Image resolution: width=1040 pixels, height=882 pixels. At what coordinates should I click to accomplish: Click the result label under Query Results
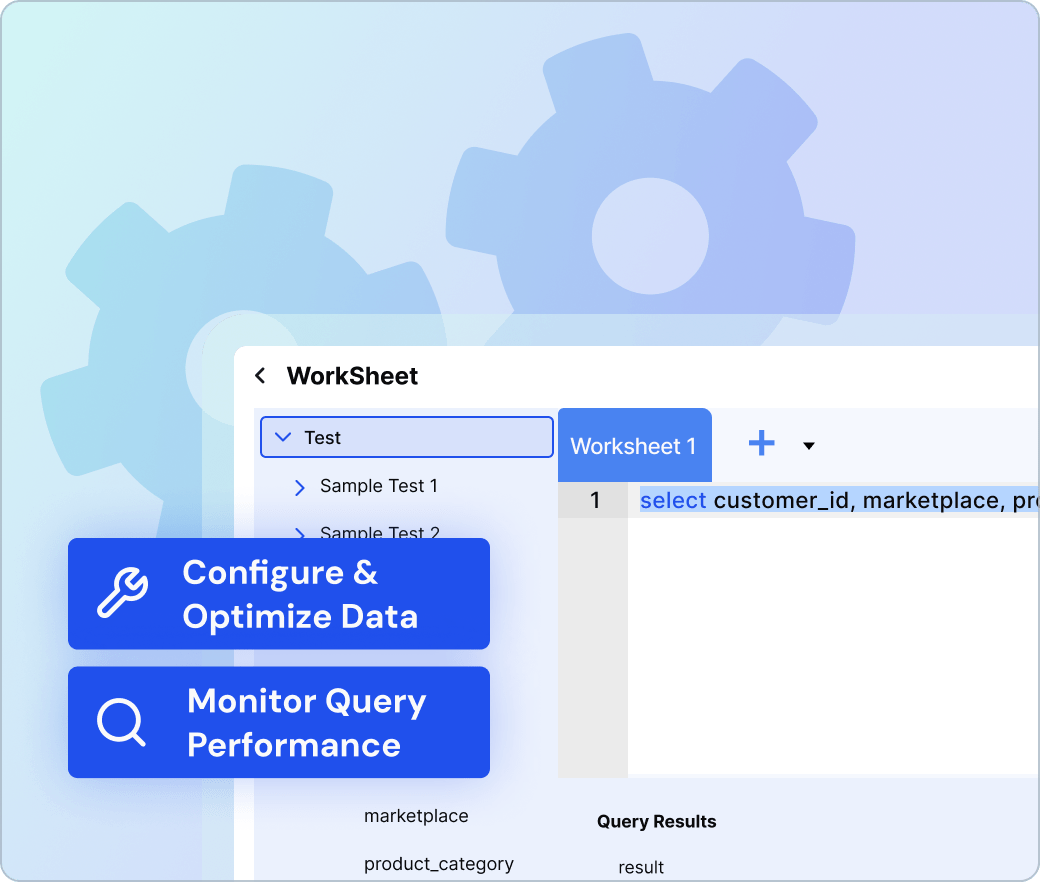pos(641,867)
